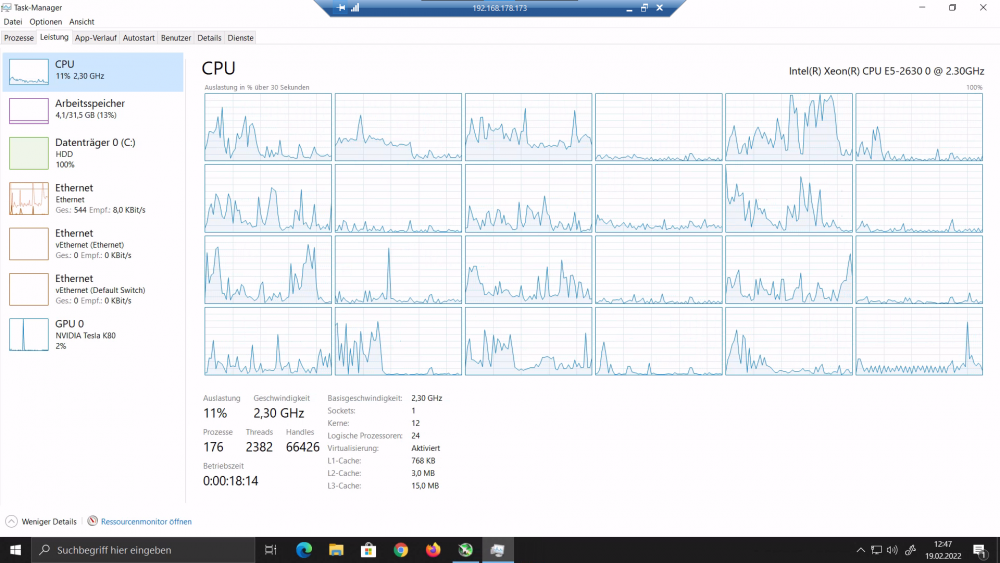Click the volume speaker tray icon

click(892, 550)
